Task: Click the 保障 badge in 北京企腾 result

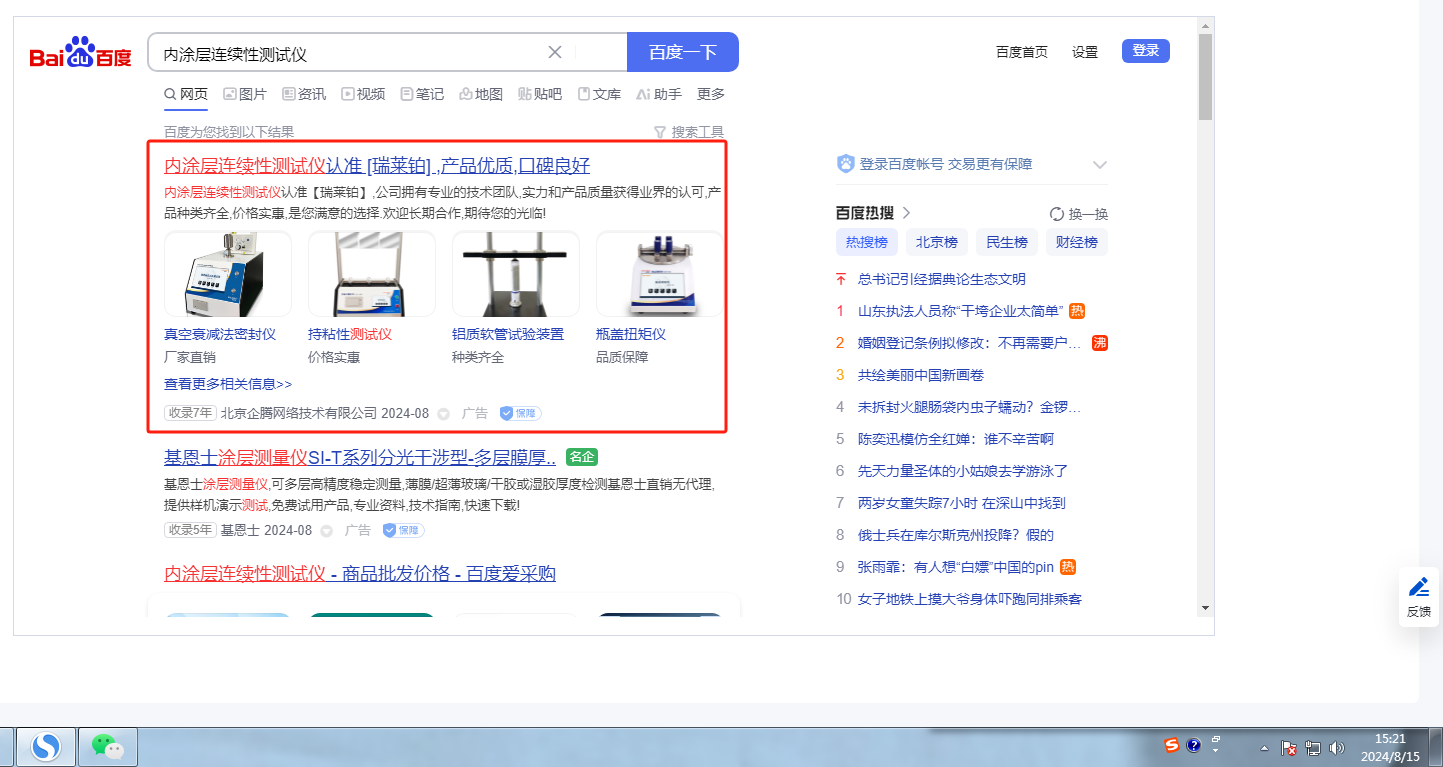Action: pos(520,413)
